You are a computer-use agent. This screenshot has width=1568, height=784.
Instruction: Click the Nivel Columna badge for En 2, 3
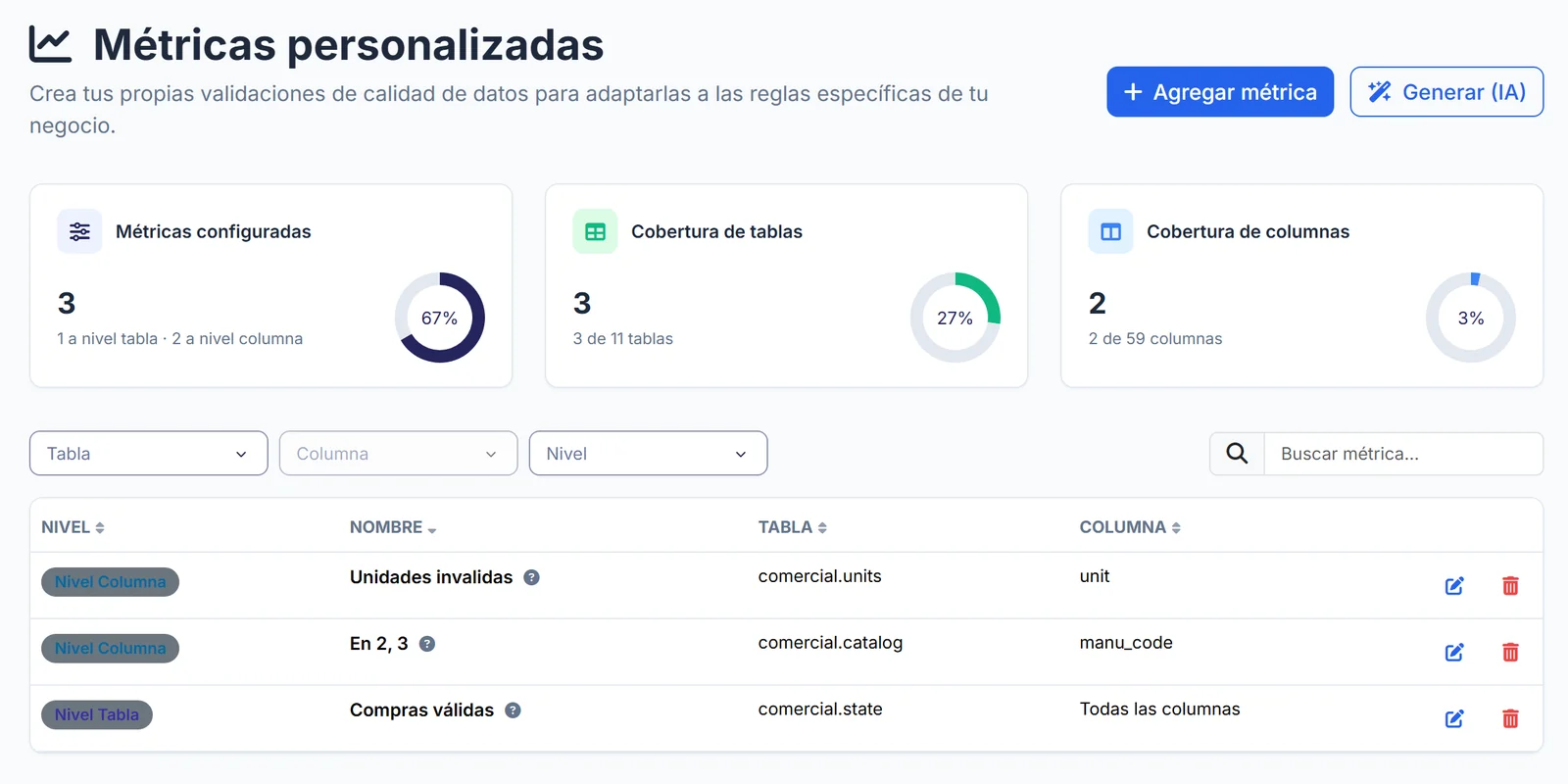[x=110, y=649]
